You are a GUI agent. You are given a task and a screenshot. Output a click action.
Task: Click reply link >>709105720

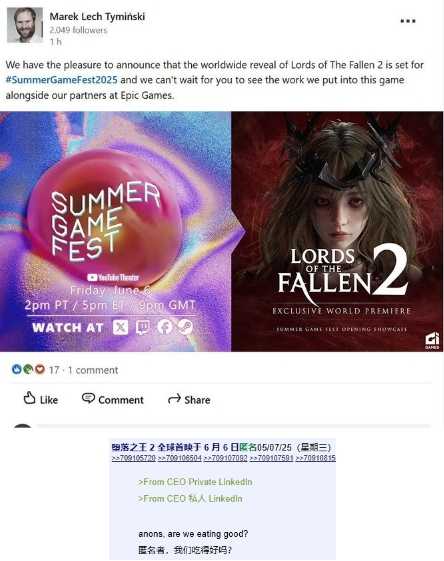[134, 458]
